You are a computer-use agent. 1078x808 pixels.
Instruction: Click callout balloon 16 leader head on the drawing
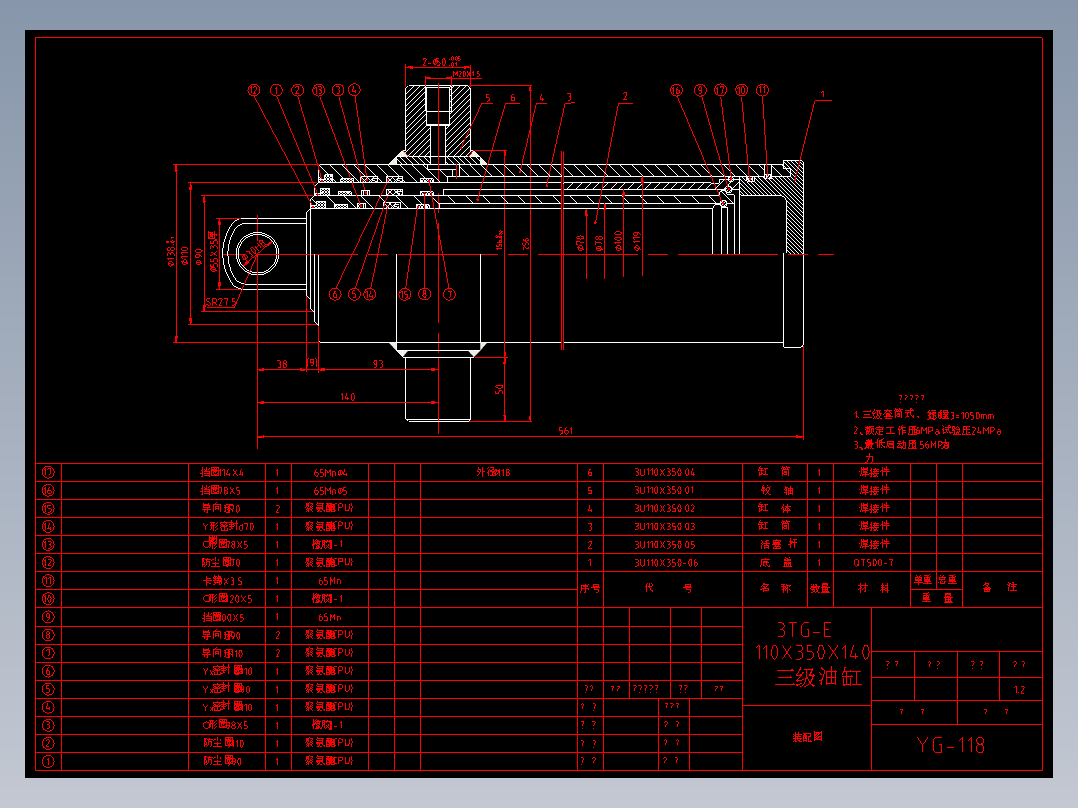(676, 90)
